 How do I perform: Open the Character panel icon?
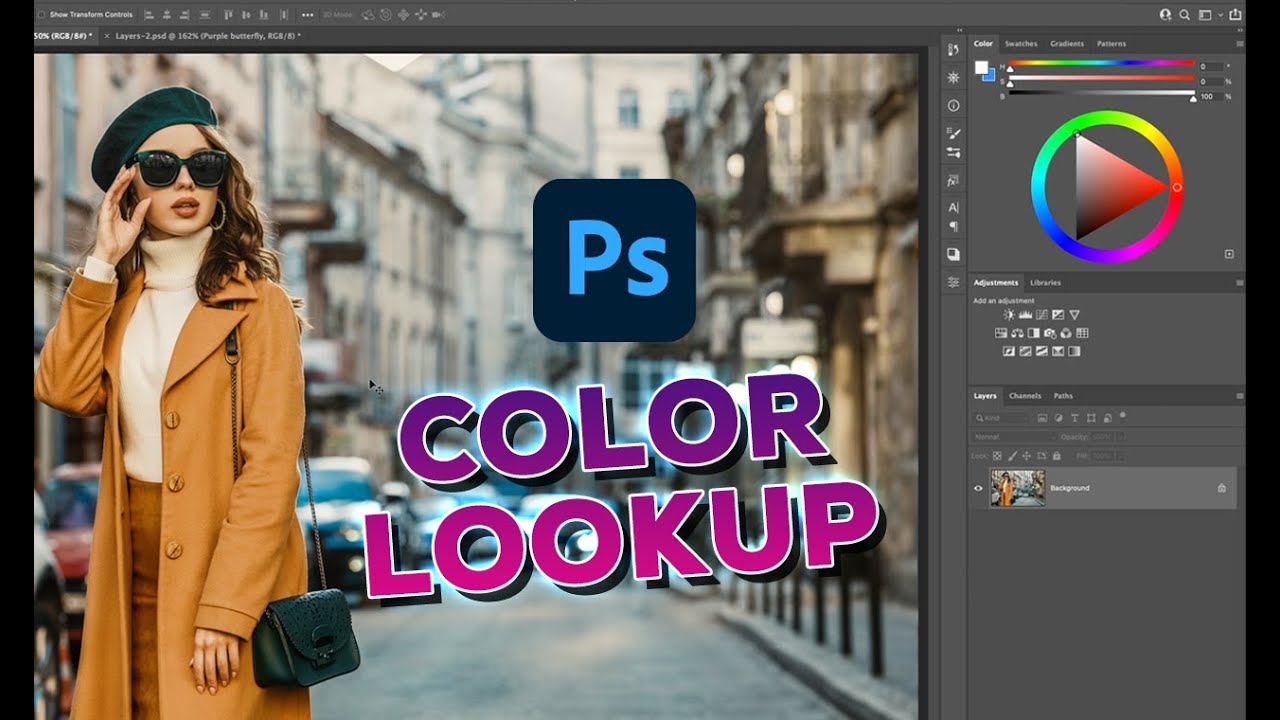click(x=953, y=207)
